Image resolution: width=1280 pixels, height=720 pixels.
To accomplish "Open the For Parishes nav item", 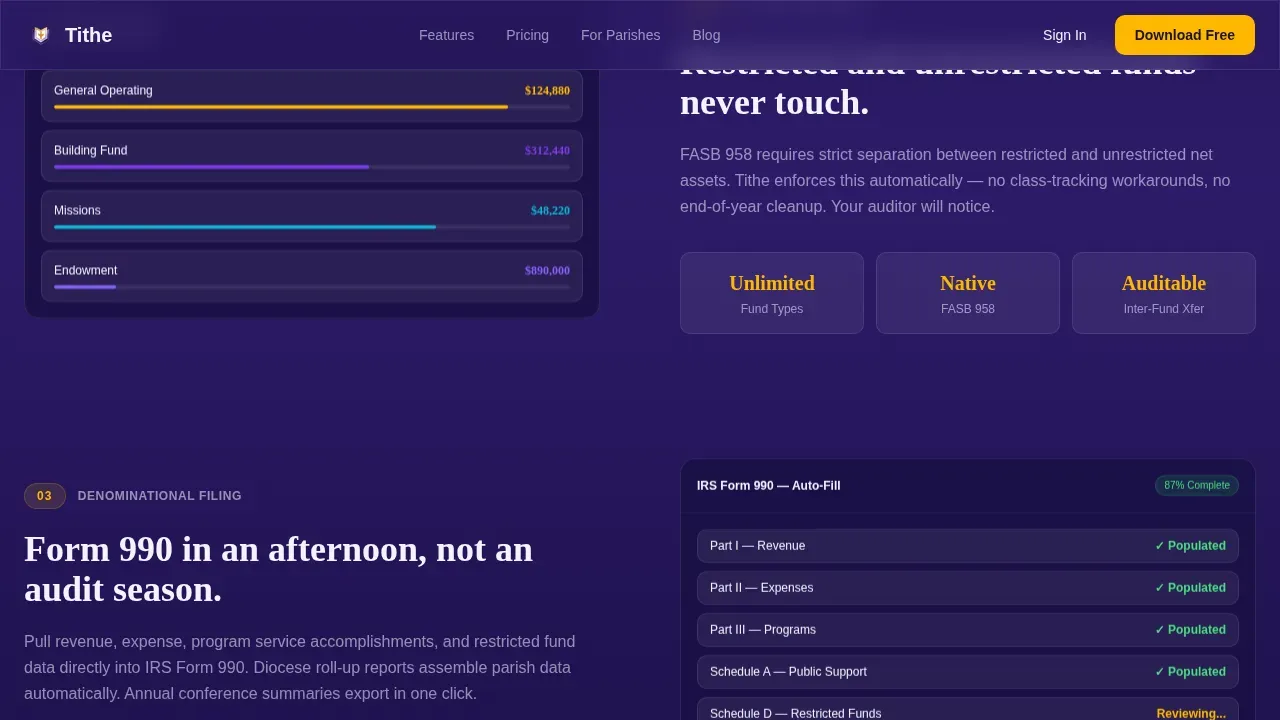I will click(620, 35).
